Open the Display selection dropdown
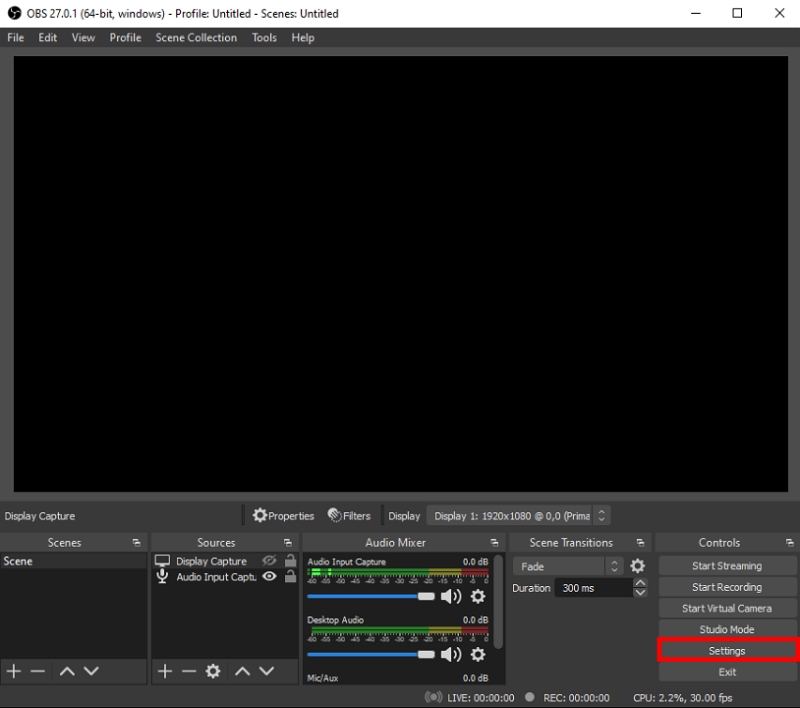The width and height of the screenshot is (800, 708). [516, 515]
